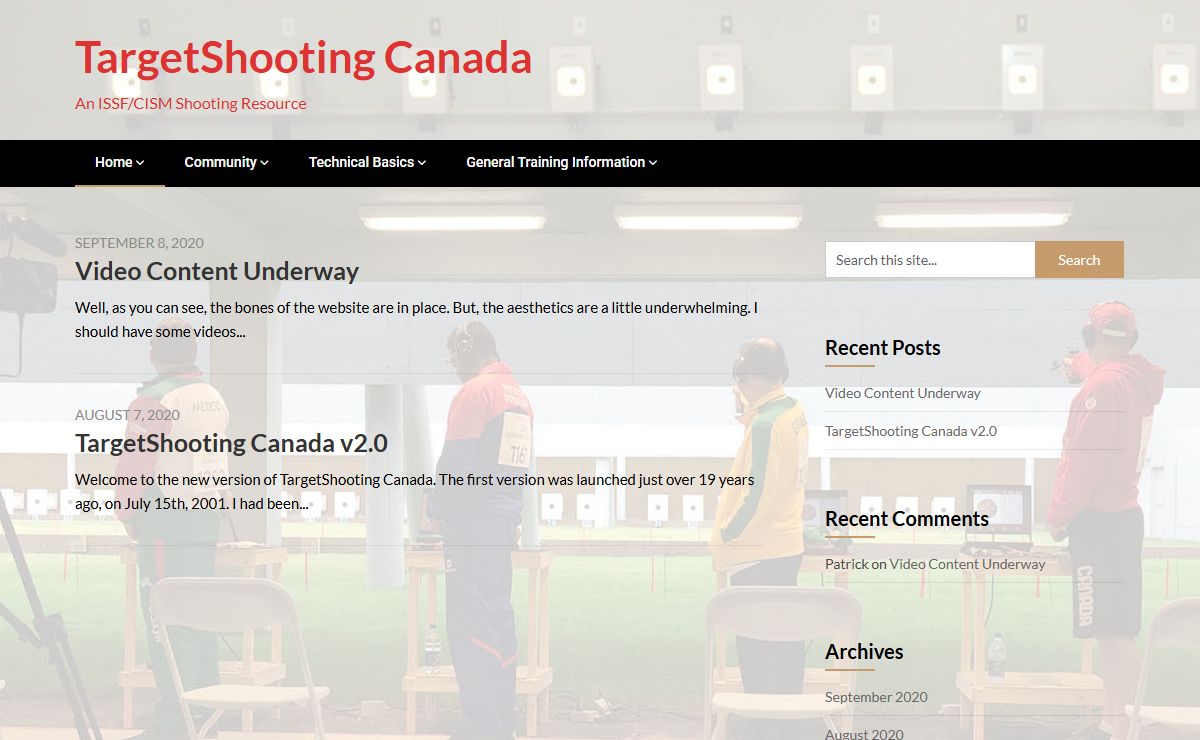Open the Video Content Underway post title
Screen dimensions: 1200x740
pyautogui.click(x=217, y=271)
